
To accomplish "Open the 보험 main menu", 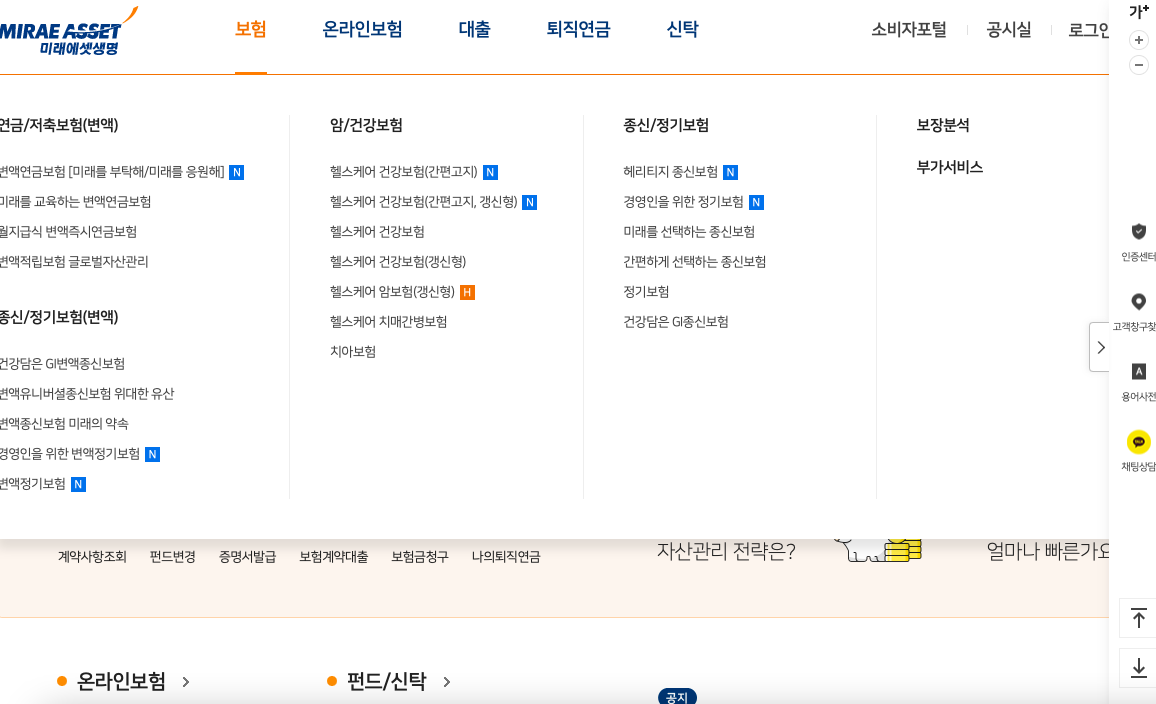I will (251, 29).
